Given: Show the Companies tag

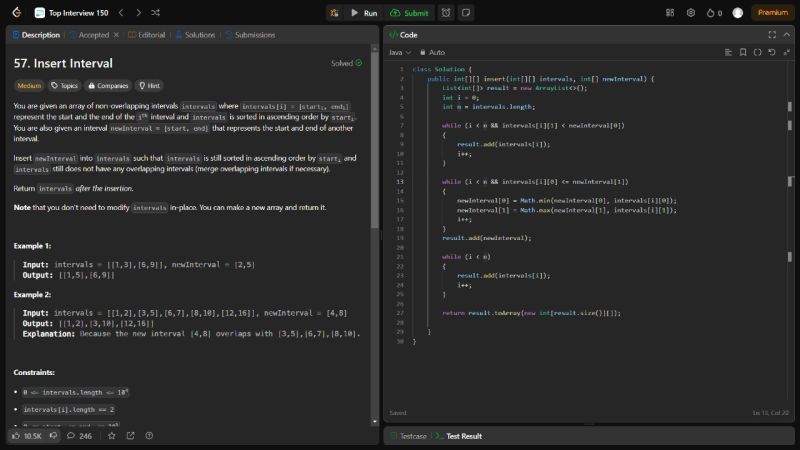Looking at the screenshot, I should tap(108, 86).
